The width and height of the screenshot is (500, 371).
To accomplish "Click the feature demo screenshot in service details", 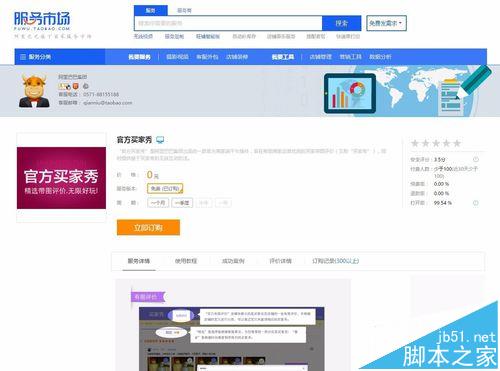I will coord(231,339).
